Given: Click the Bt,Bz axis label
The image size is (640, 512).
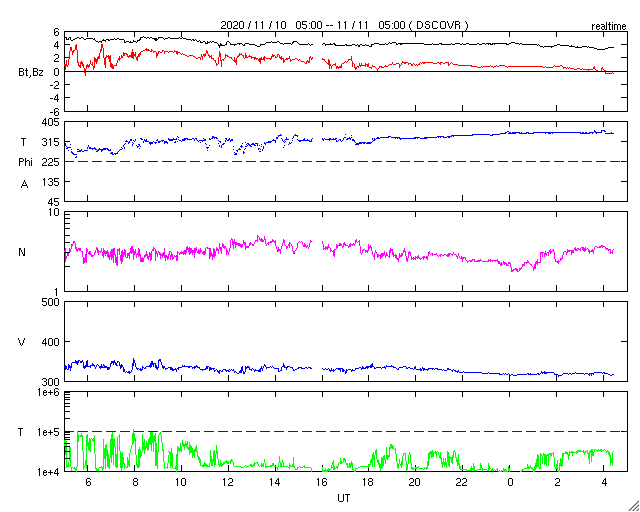Looking at the screenshot, I should click(32, 71).
